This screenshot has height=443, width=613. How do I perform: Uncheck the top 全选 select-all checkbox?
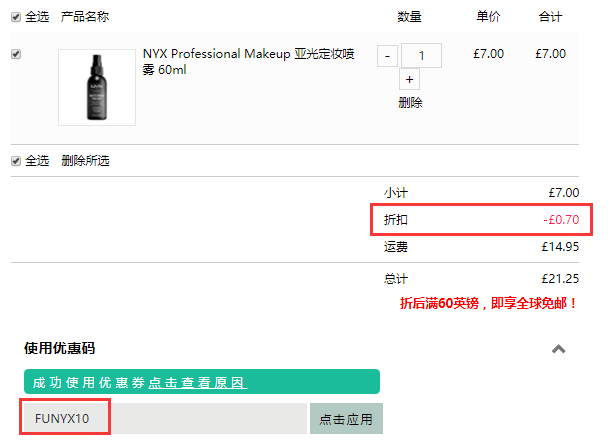pyautogui.click(x=16, y=17)
